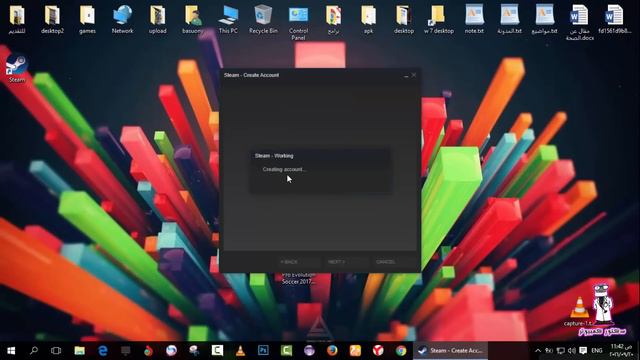Open the capture-1 VLC file icon
This screenshot has height=360, width=640.
coord(580,310)
